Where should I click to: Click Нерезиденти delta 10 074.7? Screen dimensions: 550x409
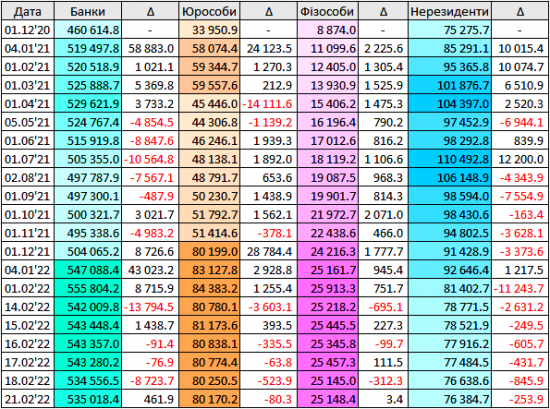point(521,67)
